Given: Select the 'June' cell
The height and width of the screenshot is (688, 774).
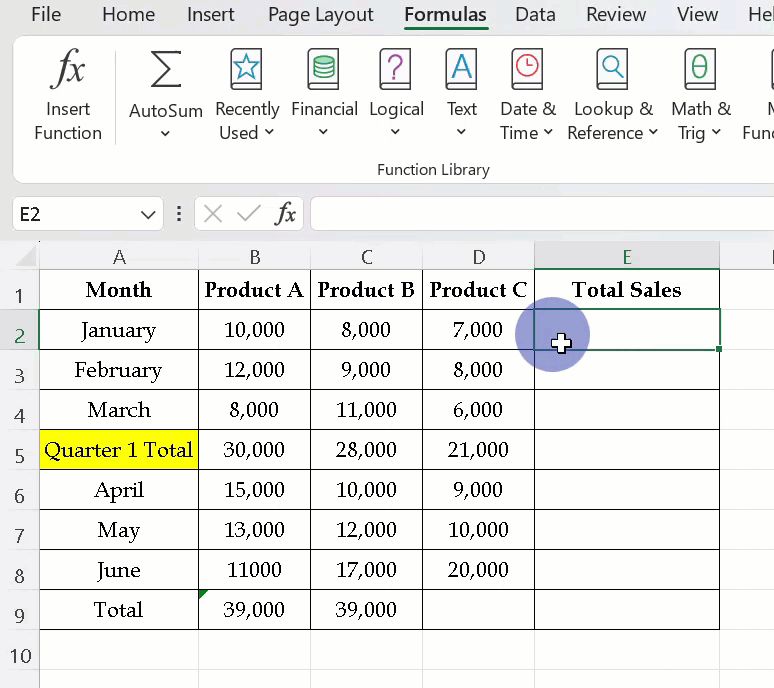Looking at the screenshot, I should pos(119,570).
